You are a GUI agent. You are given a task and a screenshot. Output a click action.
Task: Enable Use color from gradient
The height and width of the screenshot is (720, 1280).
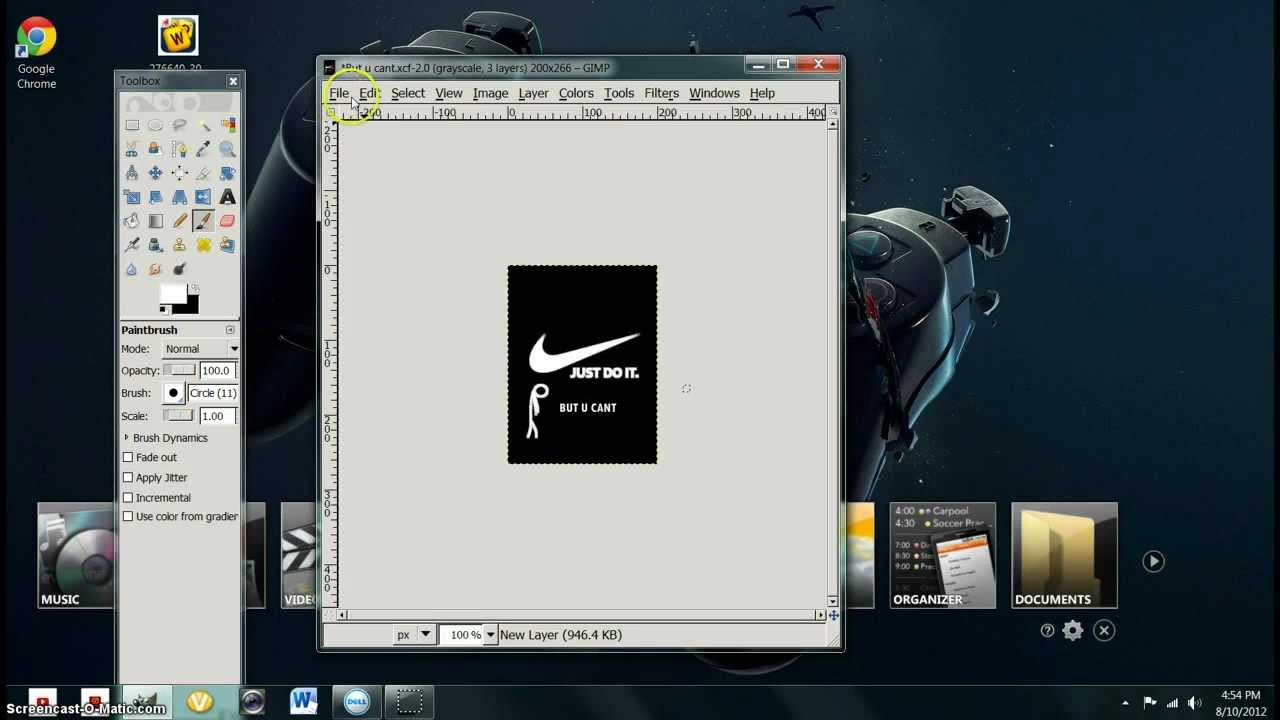(128, 516)
